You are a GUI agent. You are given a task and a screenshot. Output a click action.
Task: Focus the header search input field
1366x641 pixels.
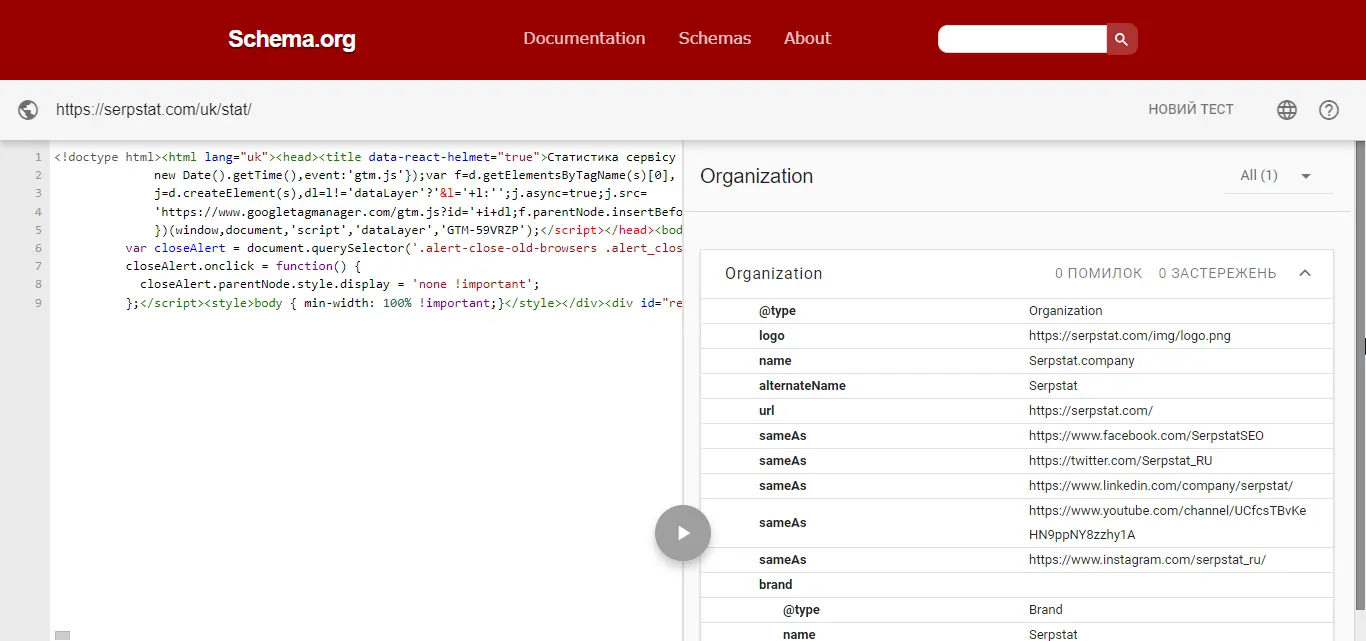(x=1022, y=39)
